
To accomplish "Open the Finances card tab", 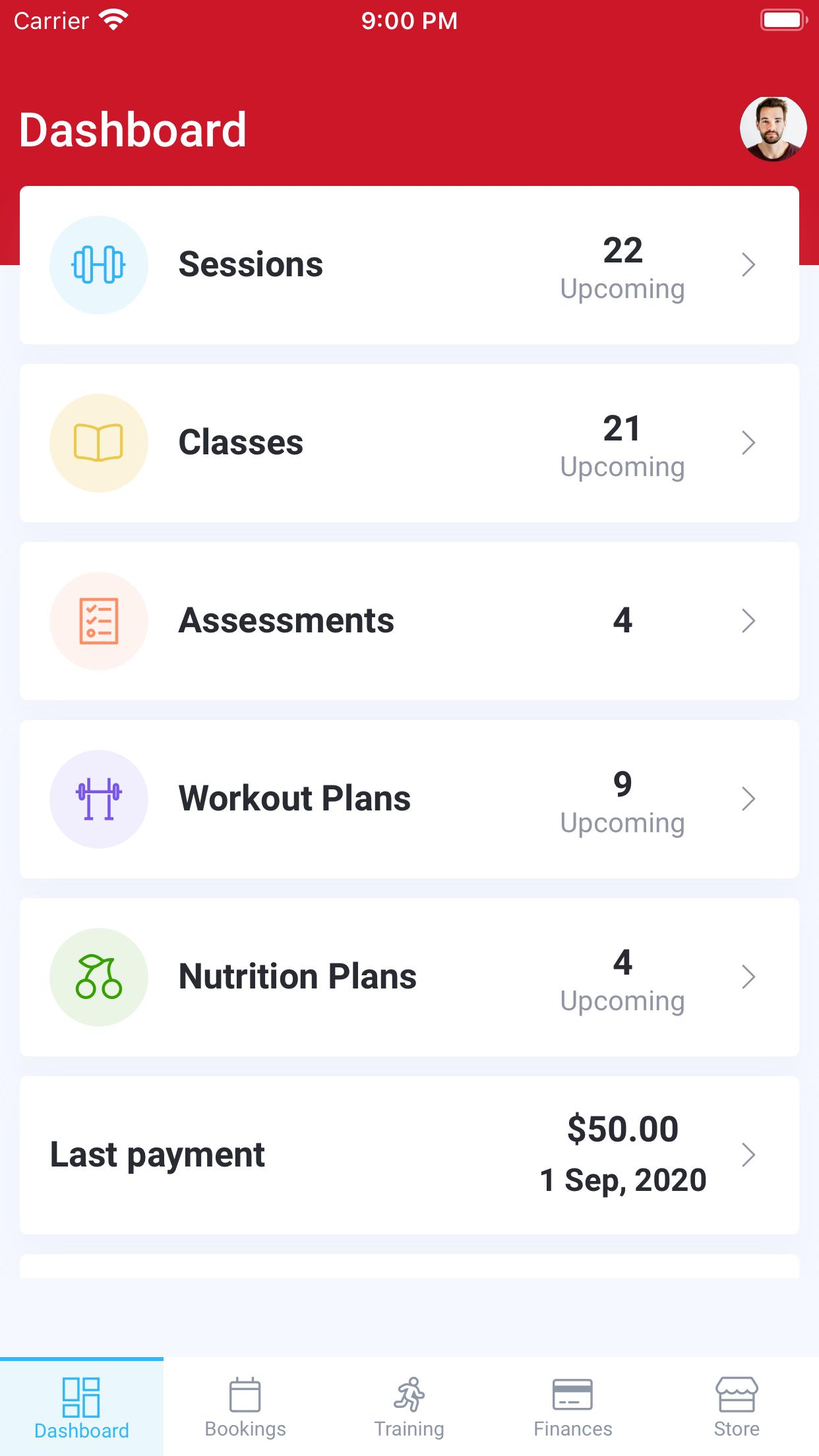I will 572,1407.
